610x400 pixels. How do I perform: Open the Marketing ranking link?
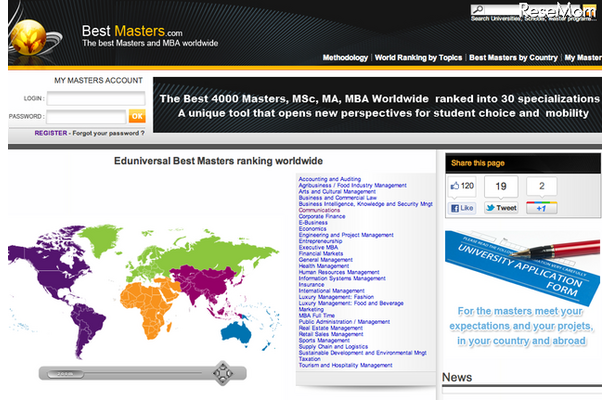coord(311,309)
